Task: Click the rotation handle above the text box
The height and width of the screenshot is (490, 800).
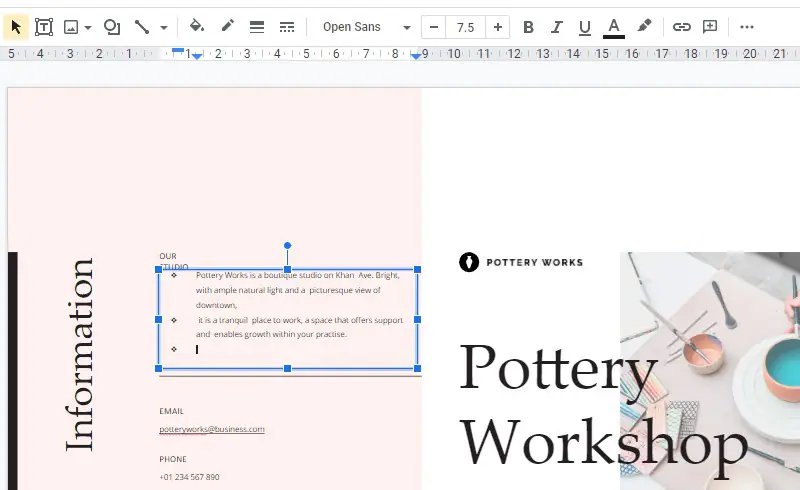Action: pos(287,246)
